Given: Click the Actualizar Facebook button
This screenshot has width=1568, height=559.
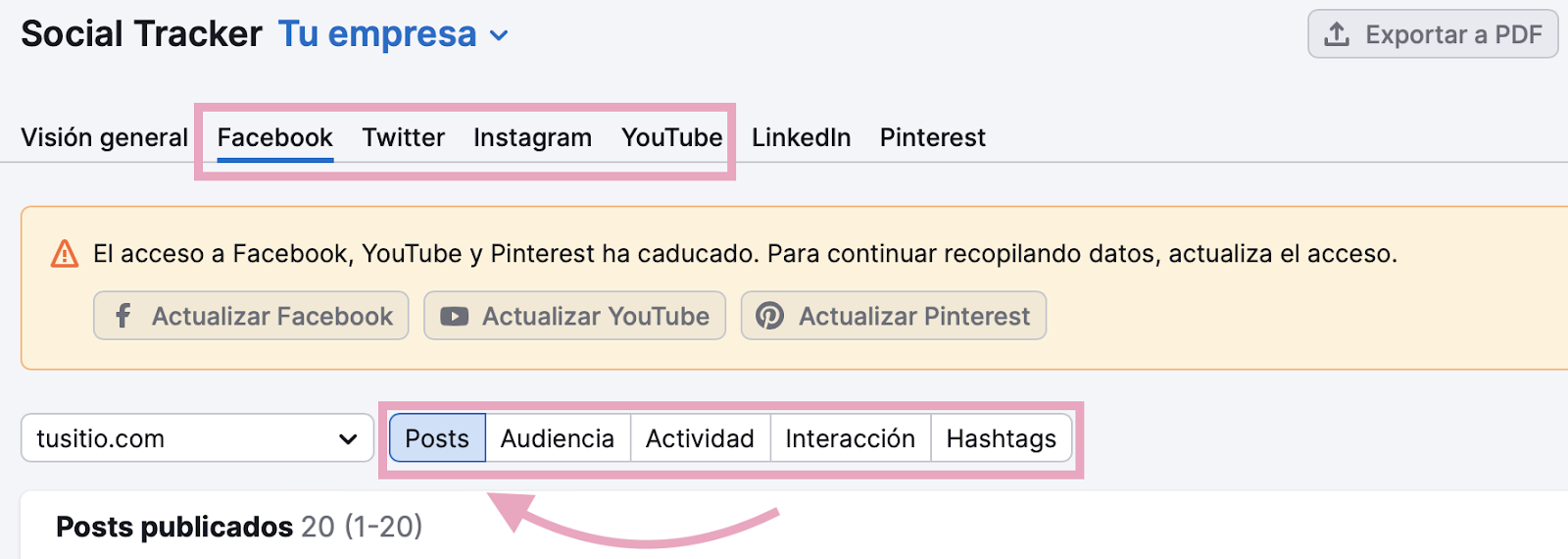Looking at the screenshot, I should point(251,316).
